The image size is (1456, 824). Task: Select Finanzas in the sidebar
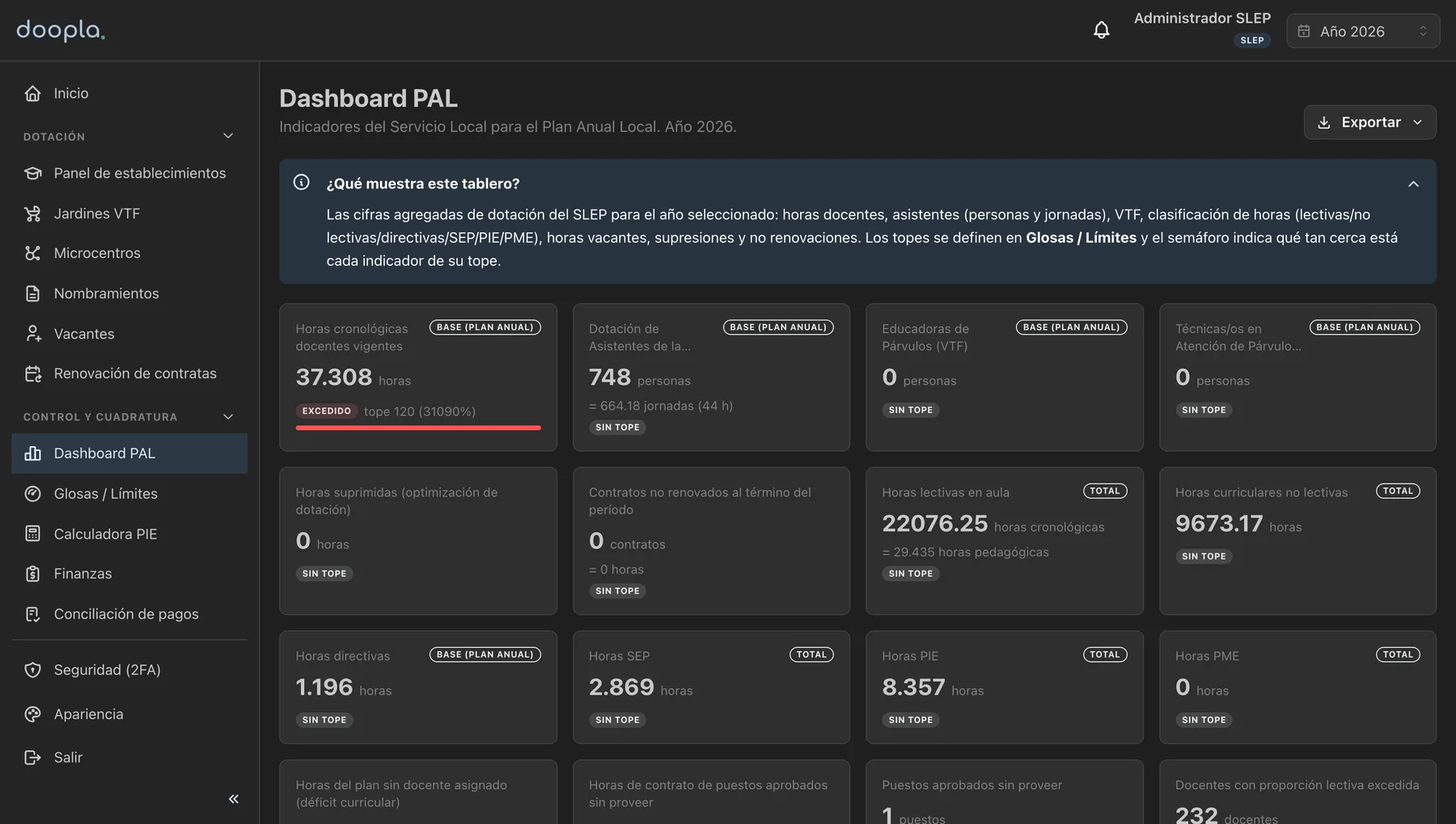pos(129,574)
